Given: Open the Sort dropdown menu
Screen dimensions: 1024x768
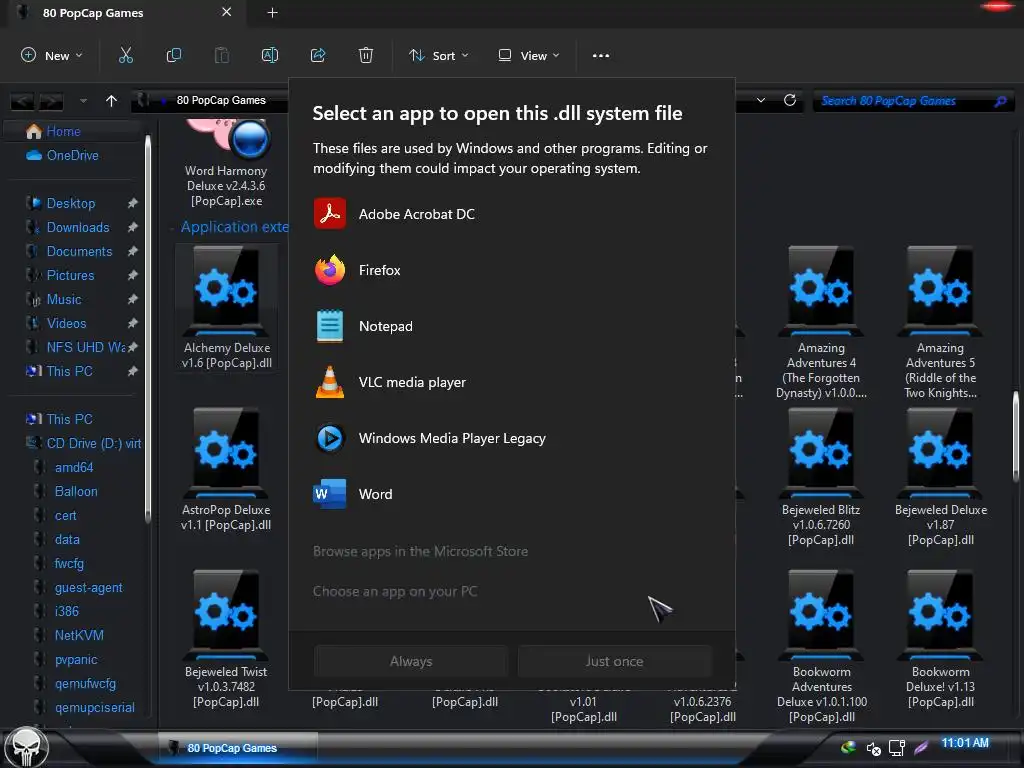Looking at the screenshot, I should (x=439, y=56).
